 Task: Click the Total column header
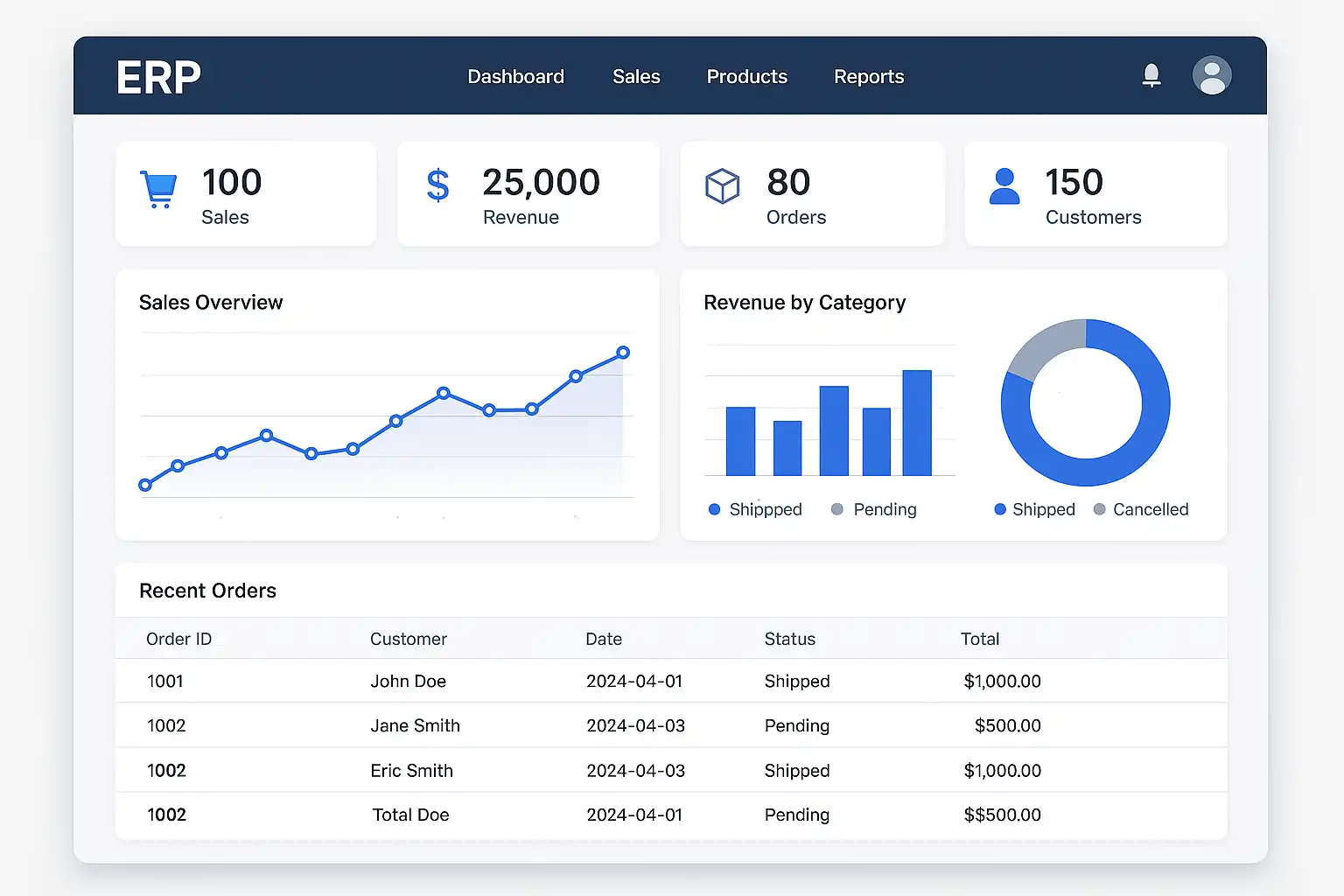click(x=979, y=639)
